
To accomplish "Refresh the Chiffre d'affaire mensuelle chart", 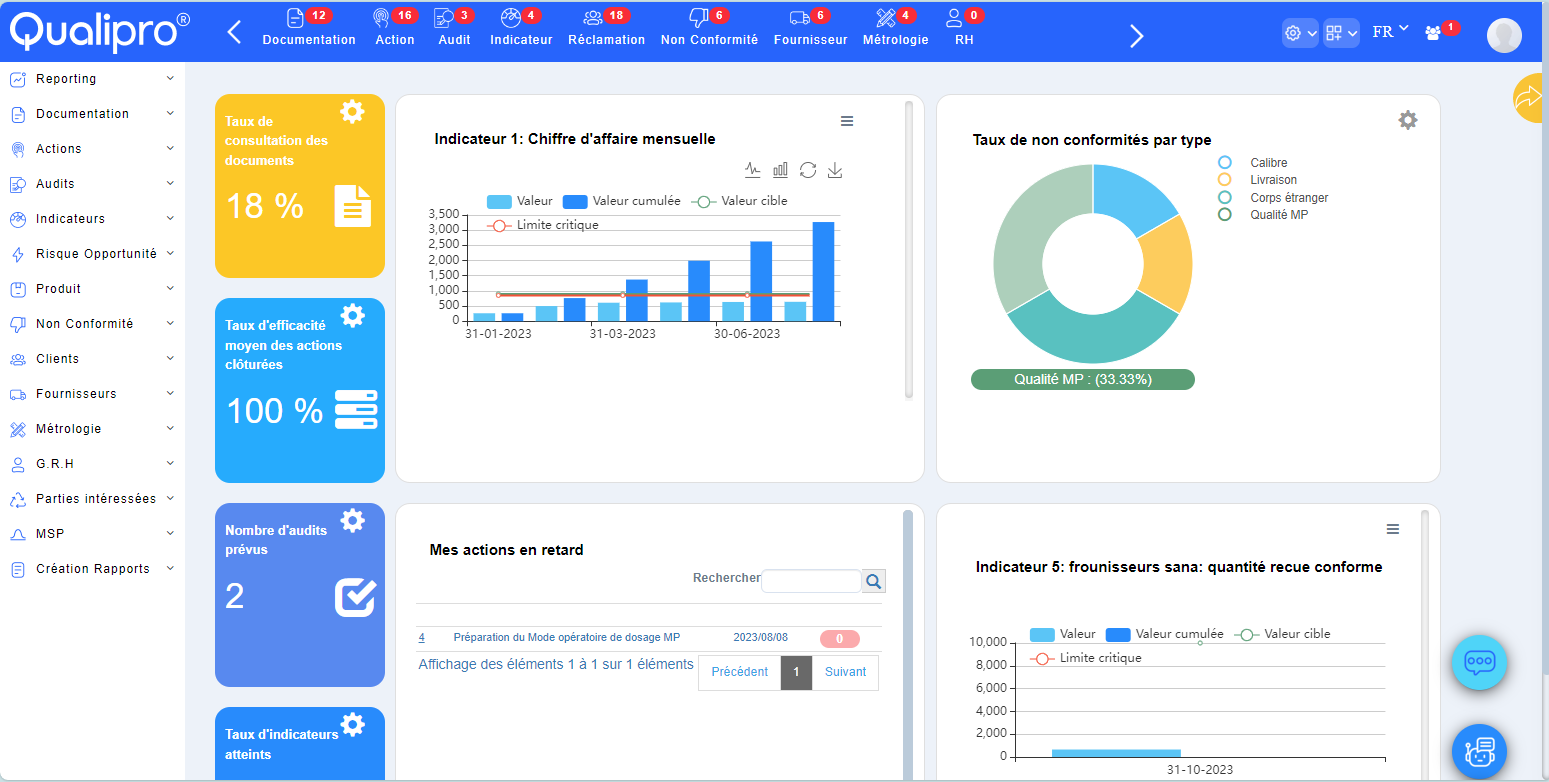I will pos(808,169).
